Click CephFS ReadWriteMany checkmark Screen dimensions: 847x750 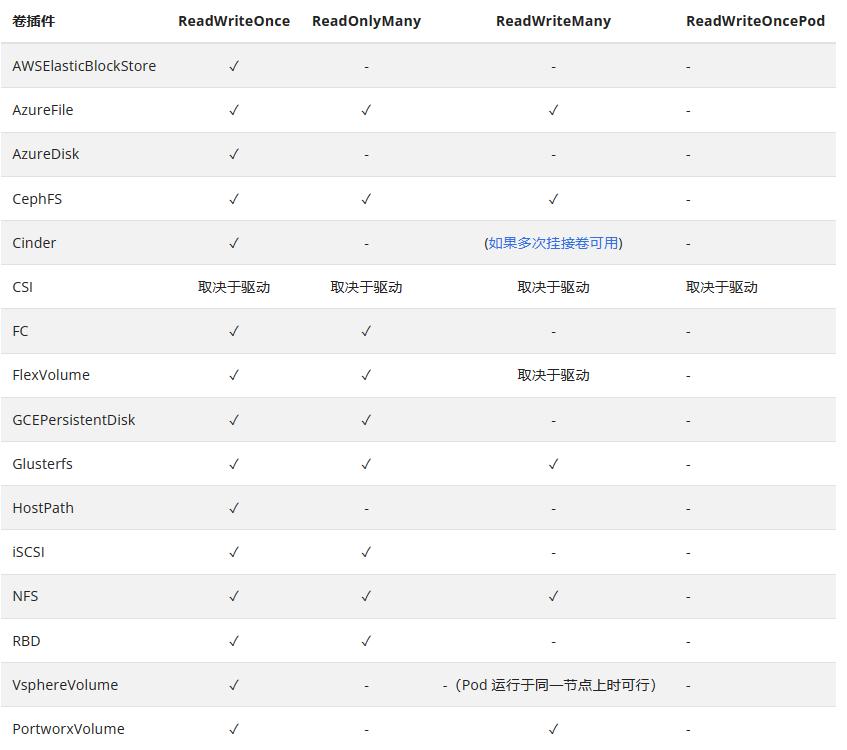(553, 199)
